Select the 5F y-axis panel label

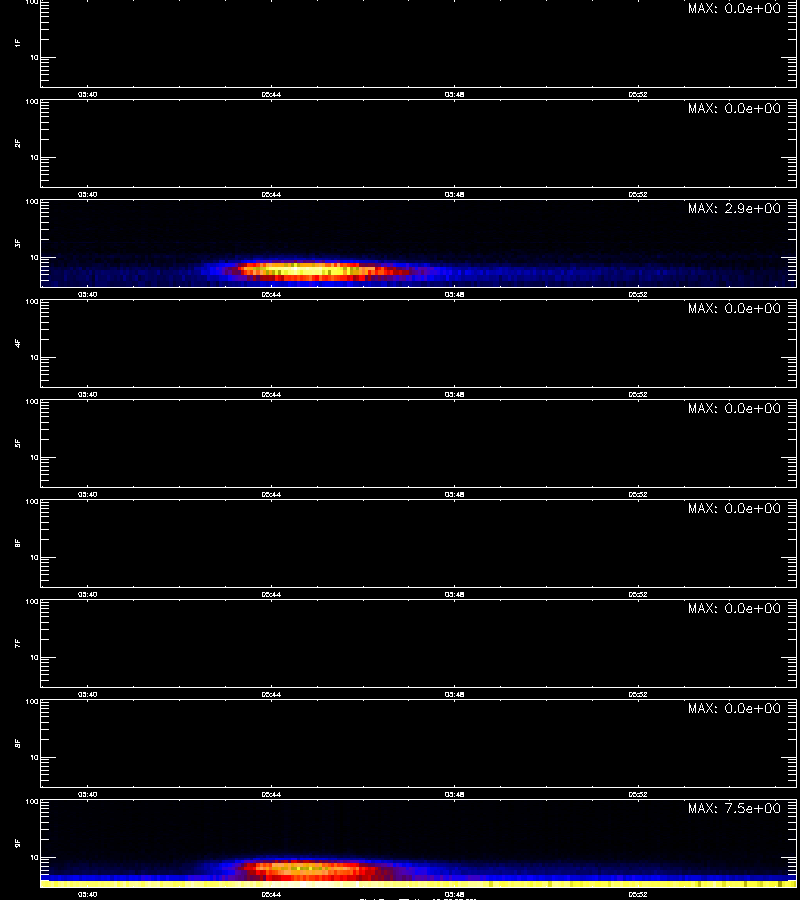pyautogui.click(x=18, y=443)
